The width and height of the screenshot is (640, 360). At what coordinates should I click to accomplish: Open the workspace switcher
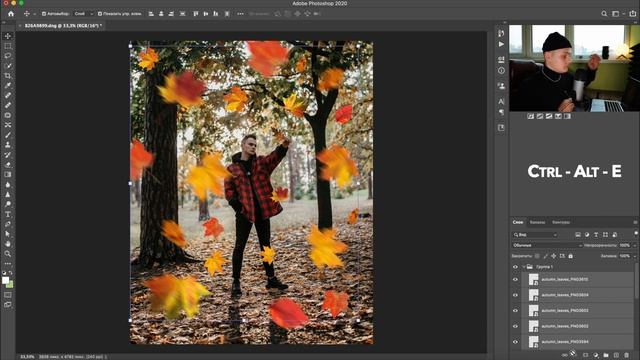tap(617, 14)
